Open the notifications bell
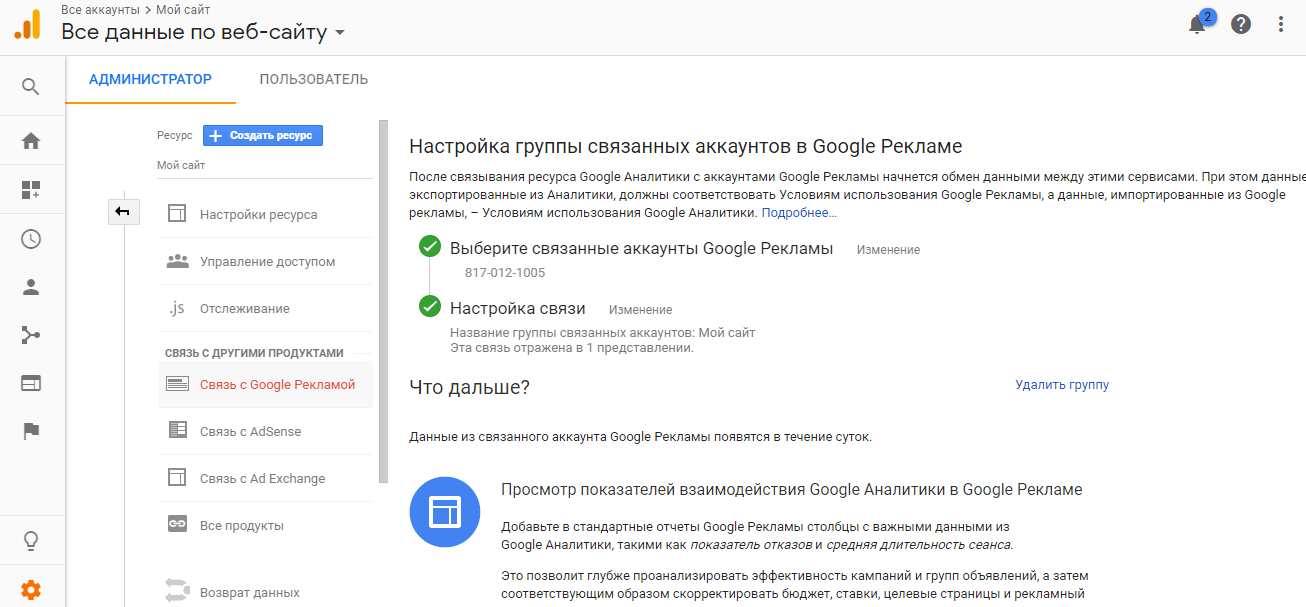The width and height of the screenshot is (1306, 607). [1197, 24]
